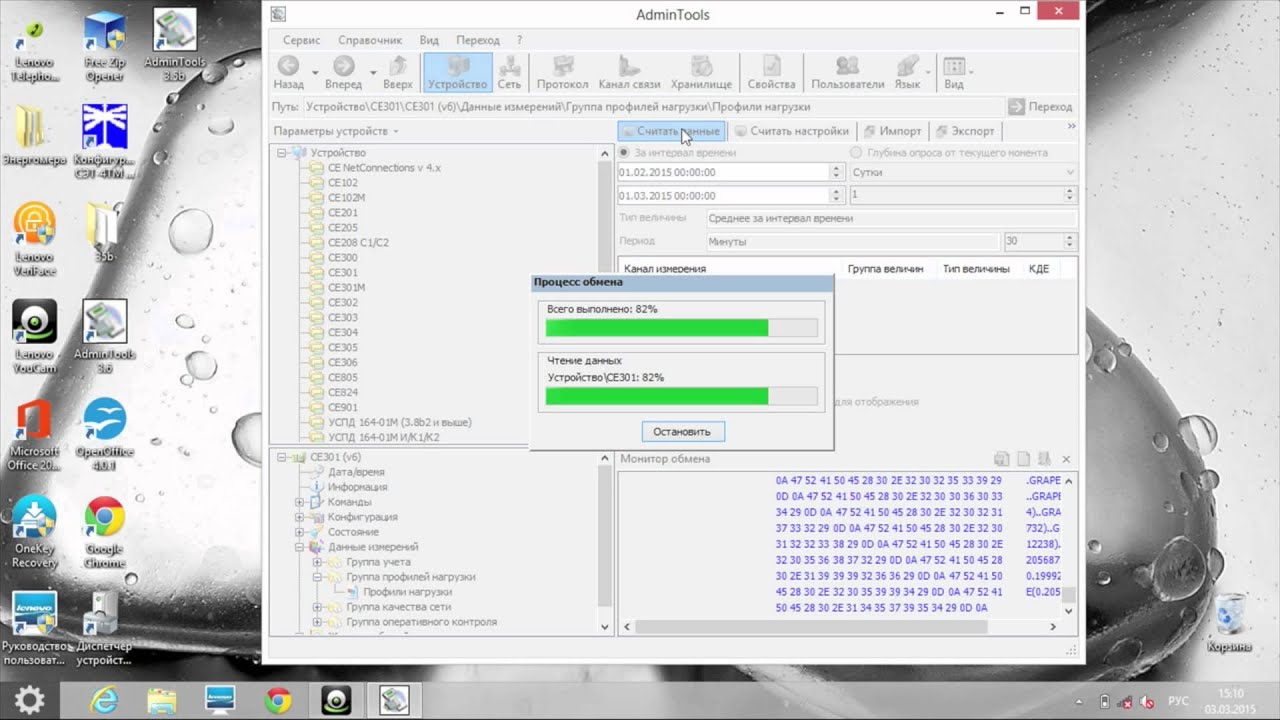
Task: Click the start date field 01.02.2015
Action: click(x=731, y=173)
